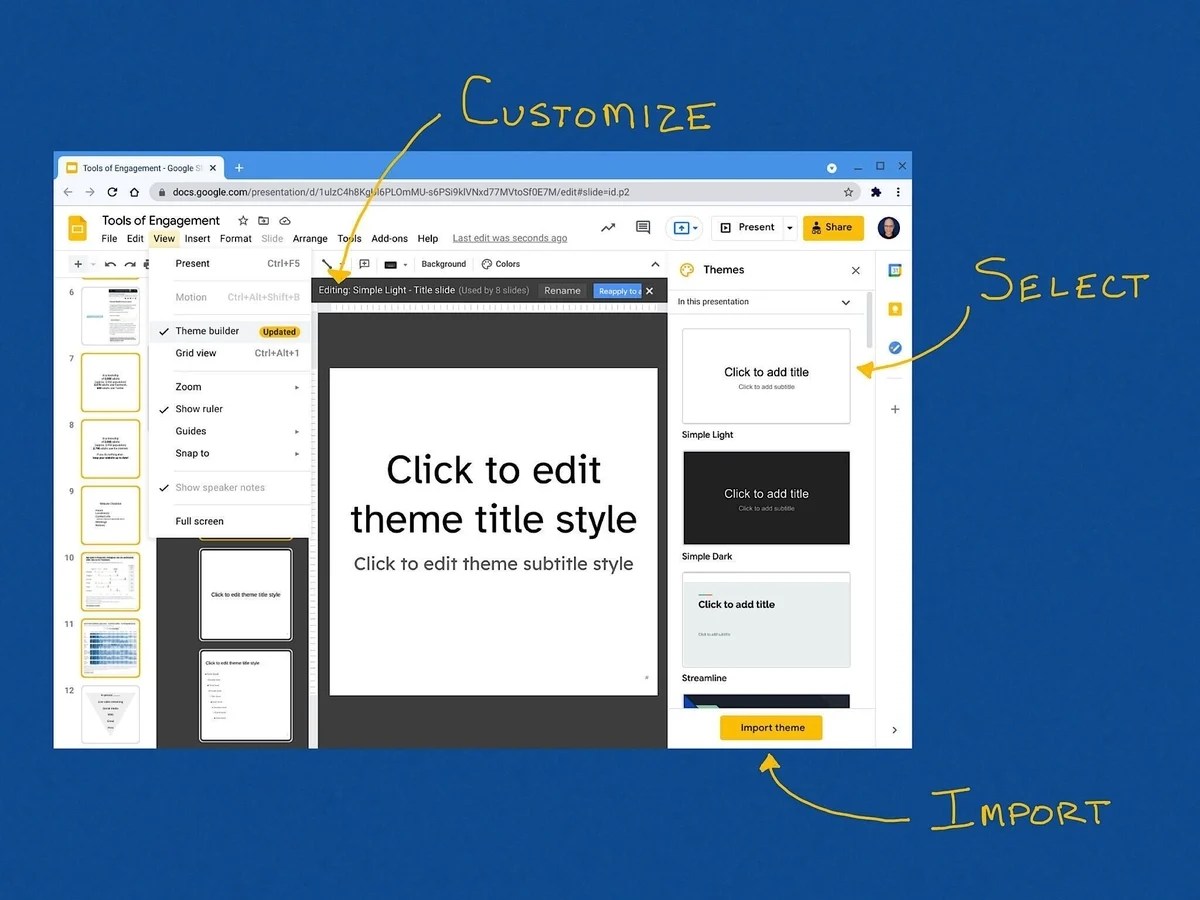Image resolution: width=1200 pixels, height=900 pixels.
Task: Select the Simple Dark theme thumbnail
Action: pyautogui.click(x=765, y=497)
